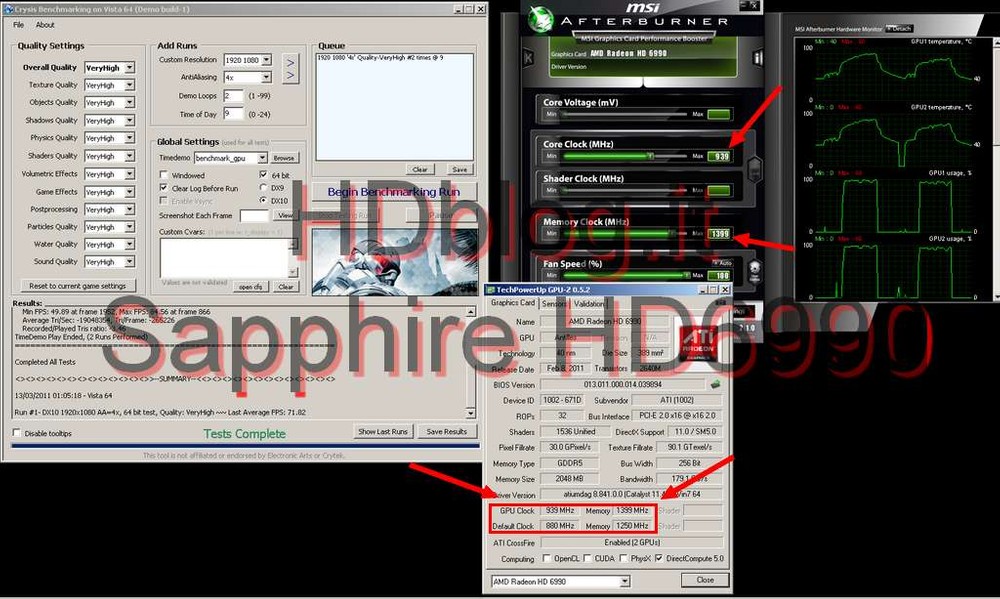Save the Queue
This screenshot has width=1000, height=599.
(459, 169)
